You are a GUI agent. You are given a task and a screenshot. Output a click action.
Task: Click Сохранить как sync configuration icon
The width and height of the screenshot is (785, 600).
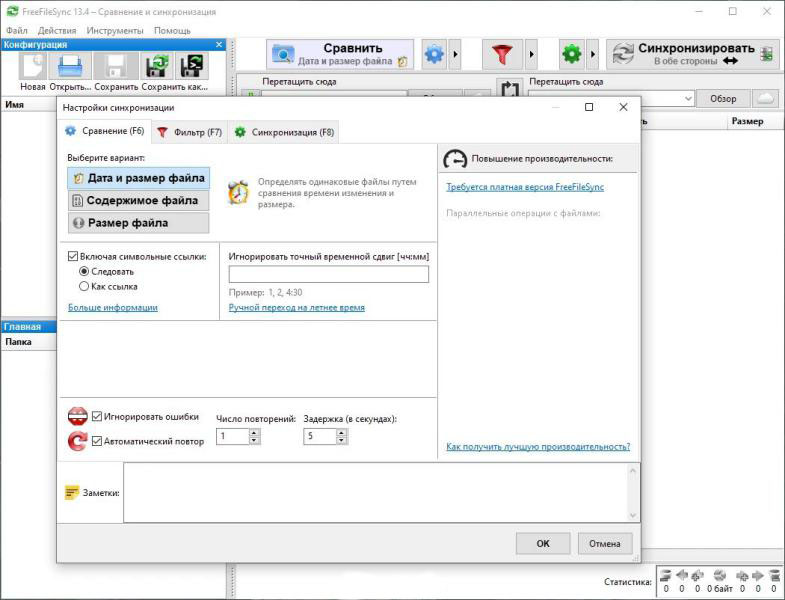tap(159, 66)
